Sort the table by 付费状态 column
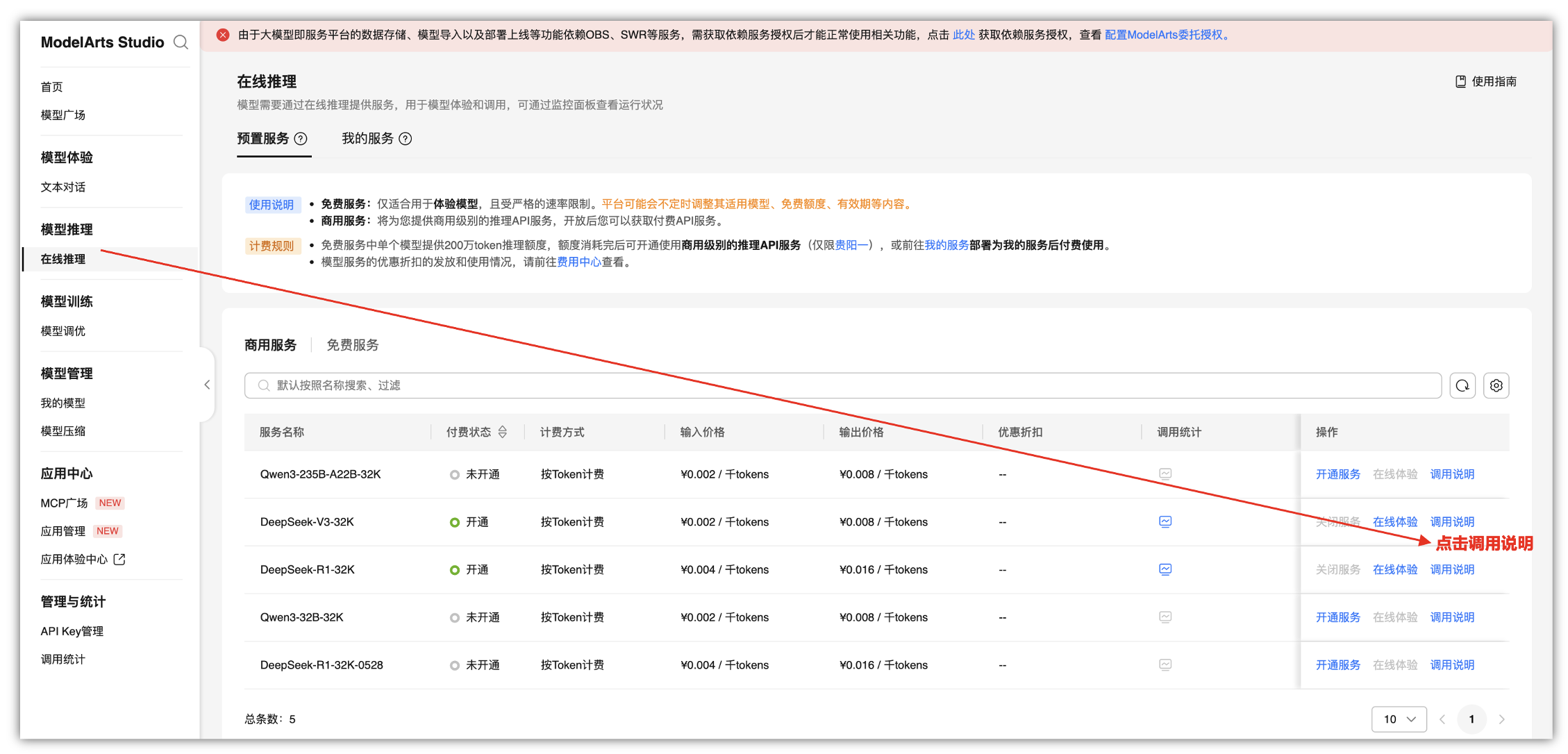The image size is (1568, 754). pyautogui.click(x=502, y=432)
